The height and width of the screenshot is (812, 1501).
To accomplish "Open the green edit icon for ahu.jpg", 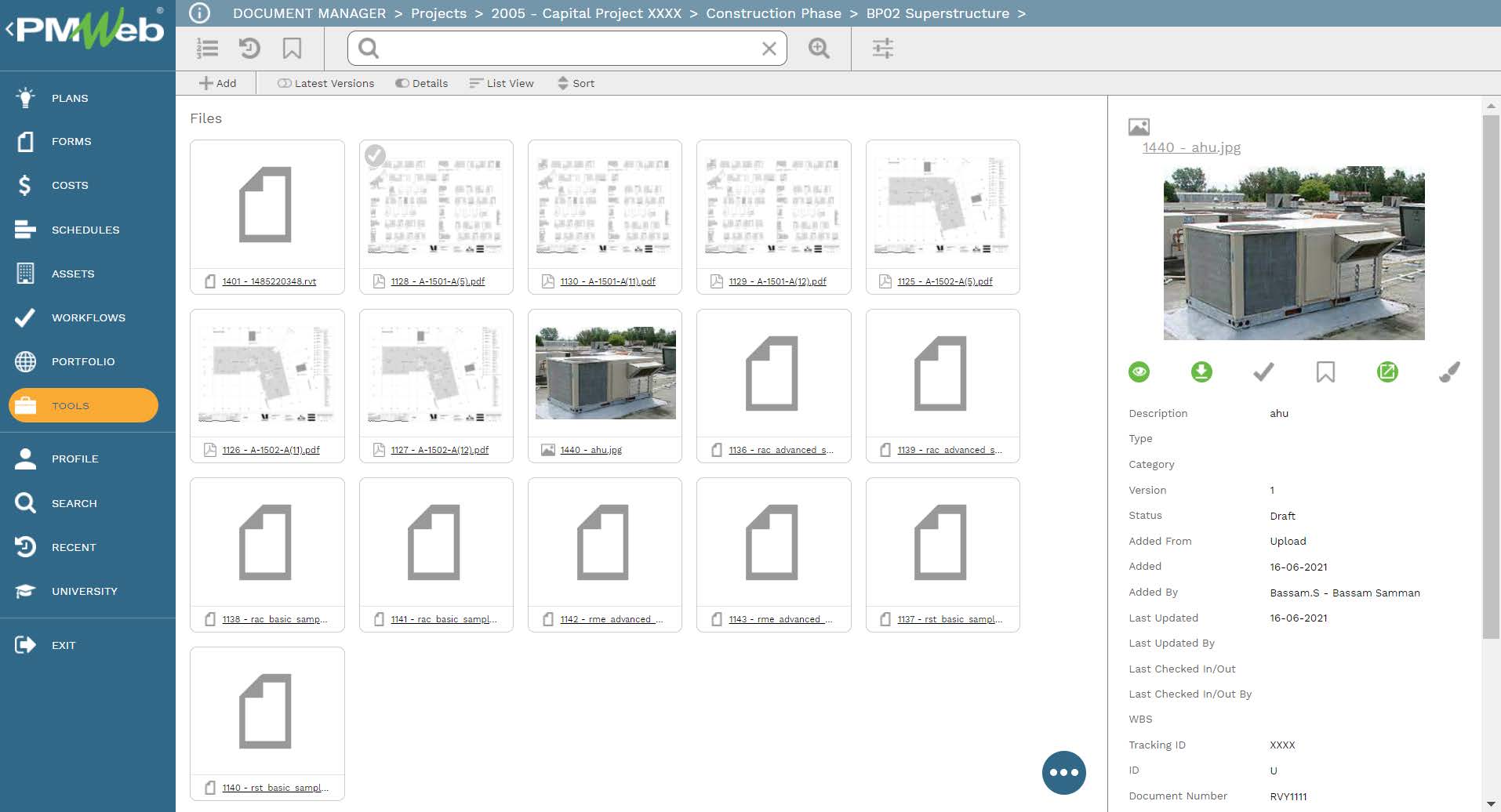I will coord(1387,372).
